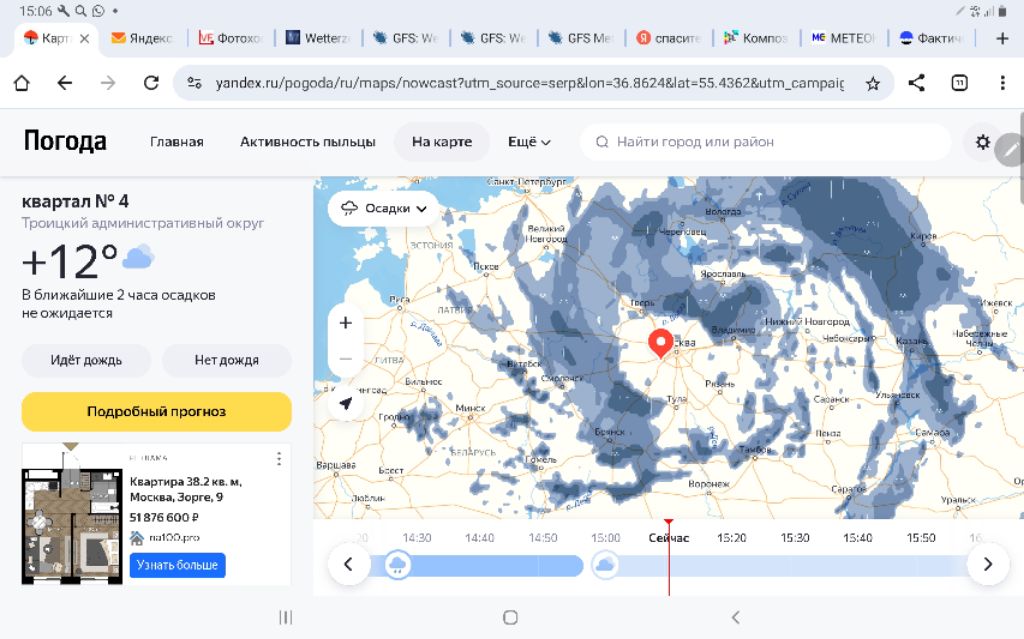Switch to the спасите tab
This screenshot has height=639, width=1024.
pyautogui.click(x=667, y=39)
